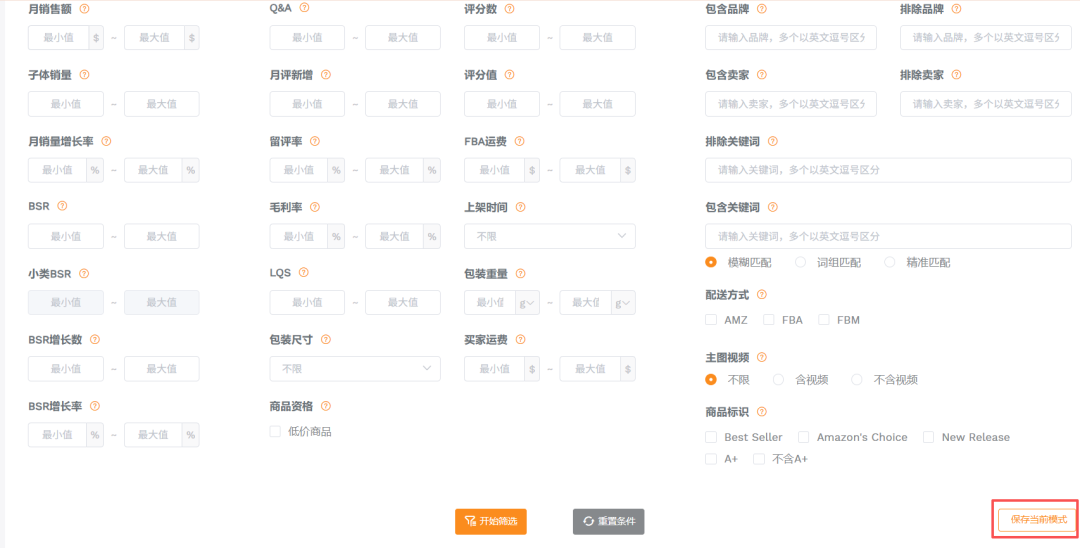Image resolution: width=1080 pixels, height=548 pixels.
Task: Click Q&A minimum value field
Action: pyautogui.click(x=307, y=37)
